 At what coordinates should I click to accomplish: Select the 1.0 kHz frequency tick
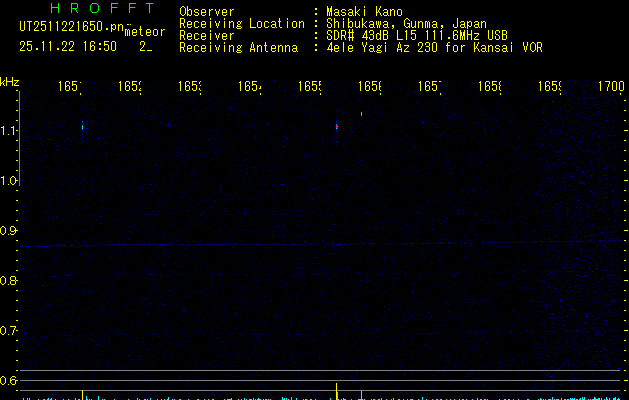(10, 181)
